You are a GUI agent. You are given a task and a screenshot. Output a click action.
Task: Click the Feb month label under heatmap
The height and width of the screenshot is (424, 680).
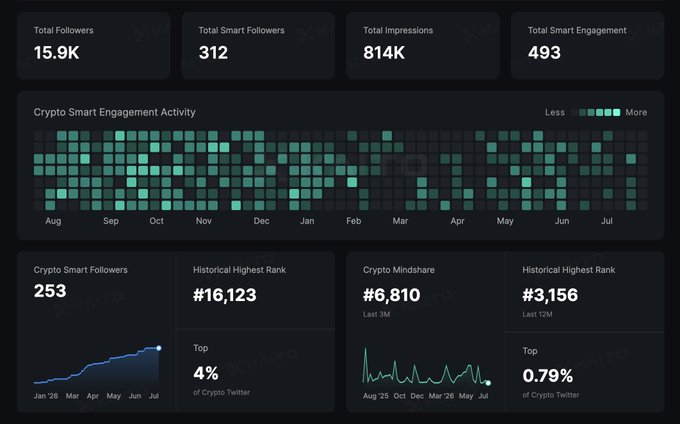pyautogui.click(x=353, y=221)
